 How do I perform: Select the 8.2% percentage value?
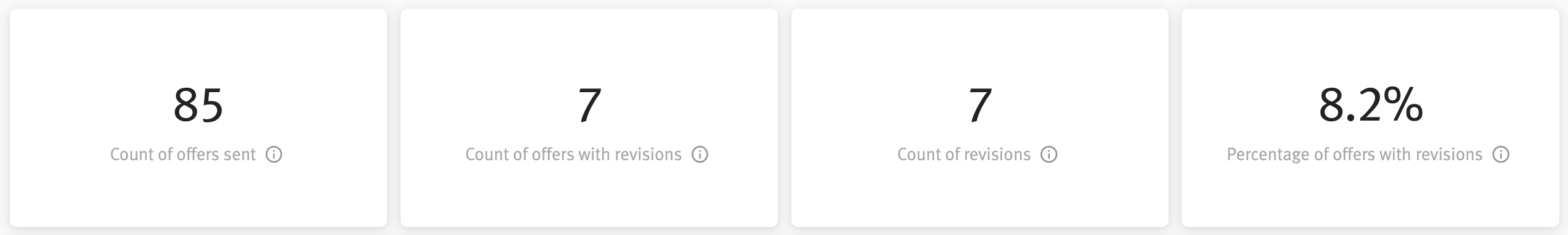pos(1371,106)
